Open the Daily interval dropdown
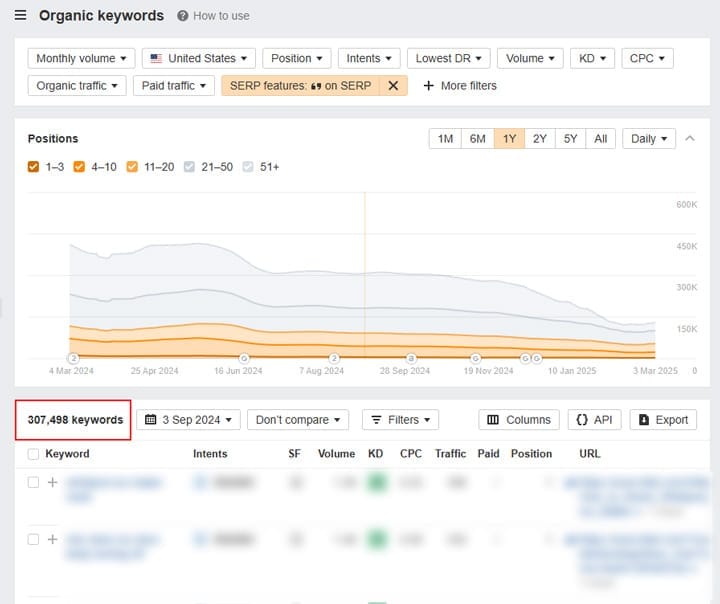Image resolution: width=720 pixels, height=604 pixels. click(x=649, y=138)
